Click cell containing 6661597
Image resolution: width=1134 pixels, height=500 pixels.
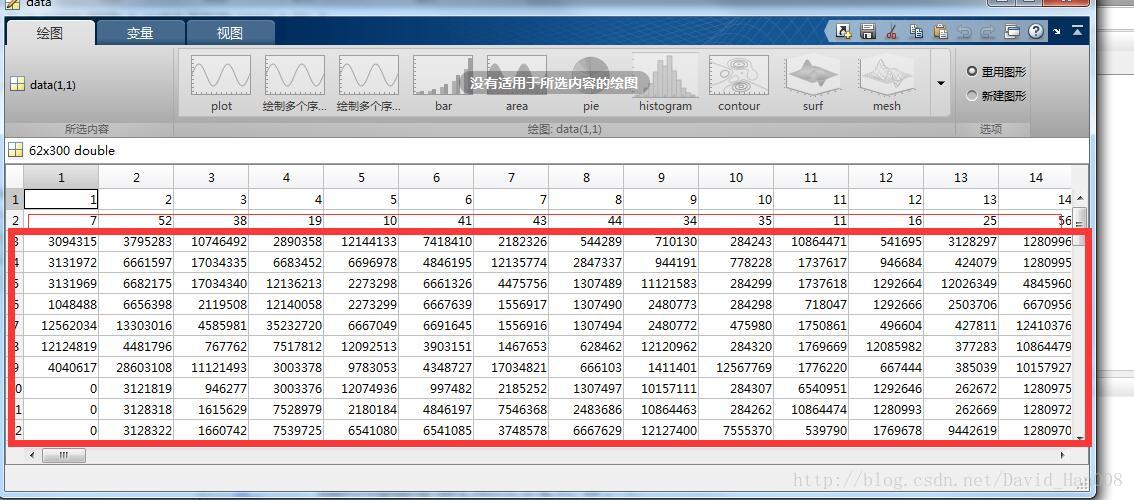[136, 263]
